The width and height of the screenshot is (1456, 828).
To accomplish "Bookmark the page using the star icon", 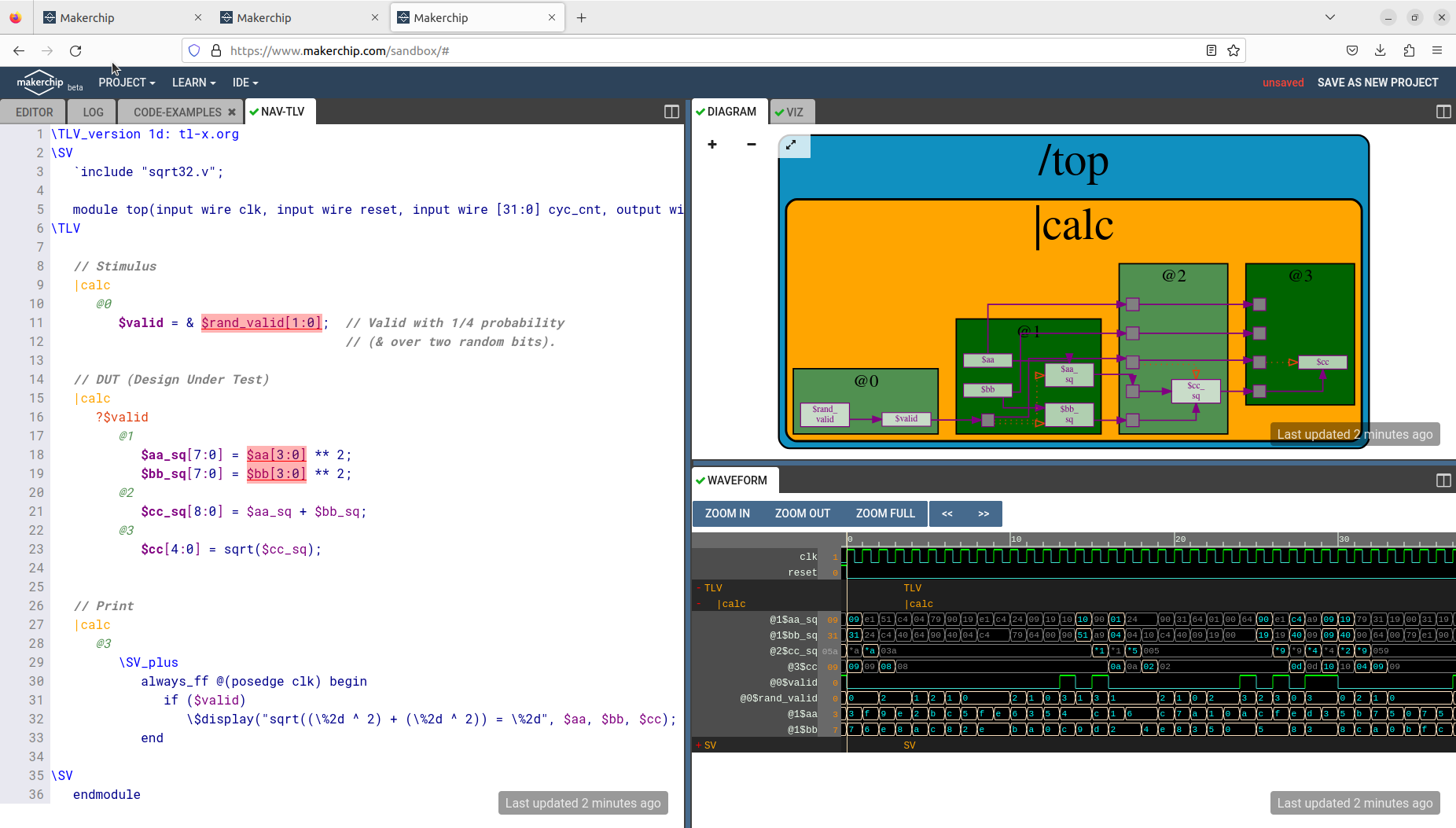I will point(1233,50).
